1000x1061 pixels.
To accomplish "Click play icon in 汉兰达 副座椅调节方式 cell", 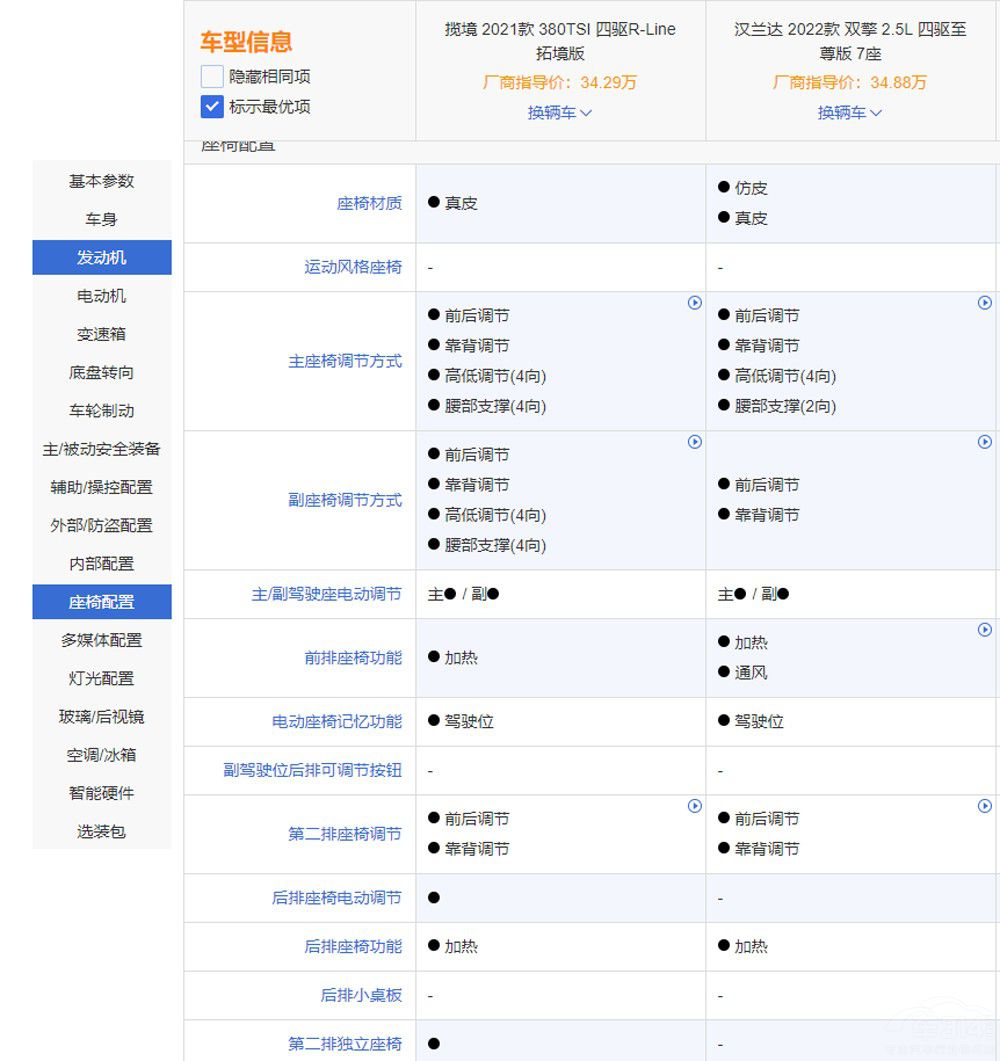I will 984,442.
